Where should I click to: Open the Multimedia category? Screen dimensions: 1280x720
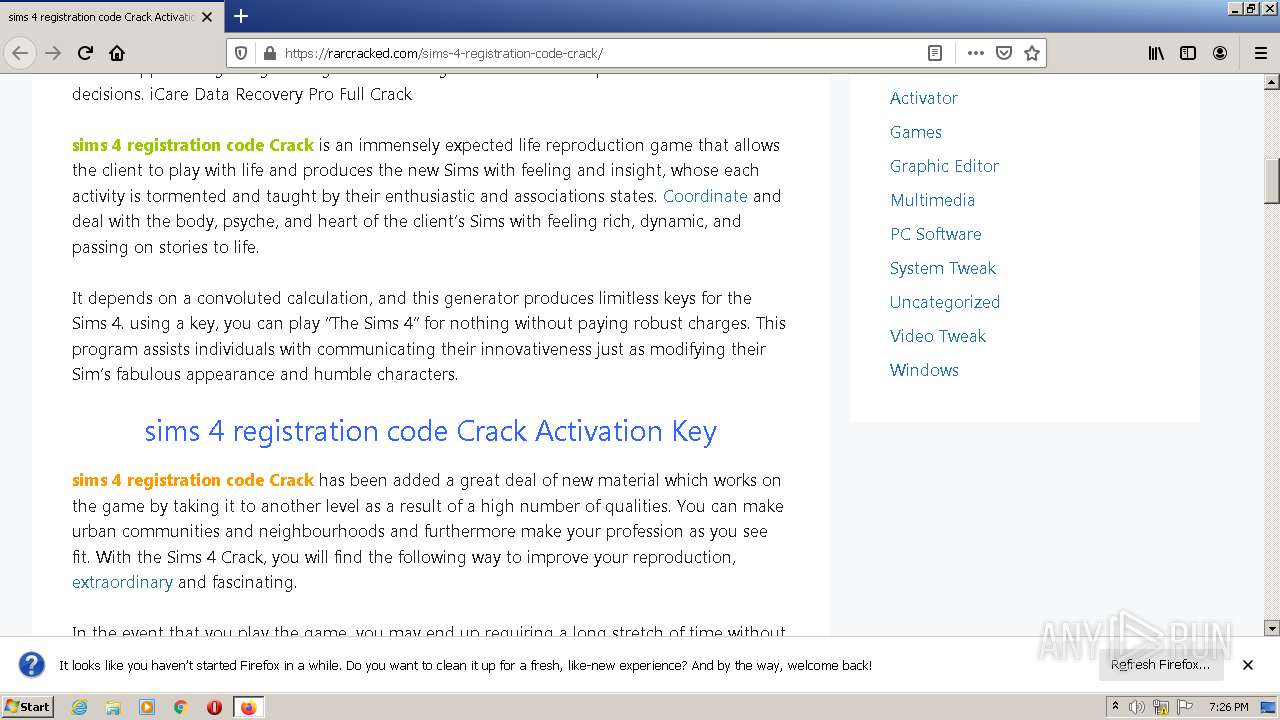[933, 200]
